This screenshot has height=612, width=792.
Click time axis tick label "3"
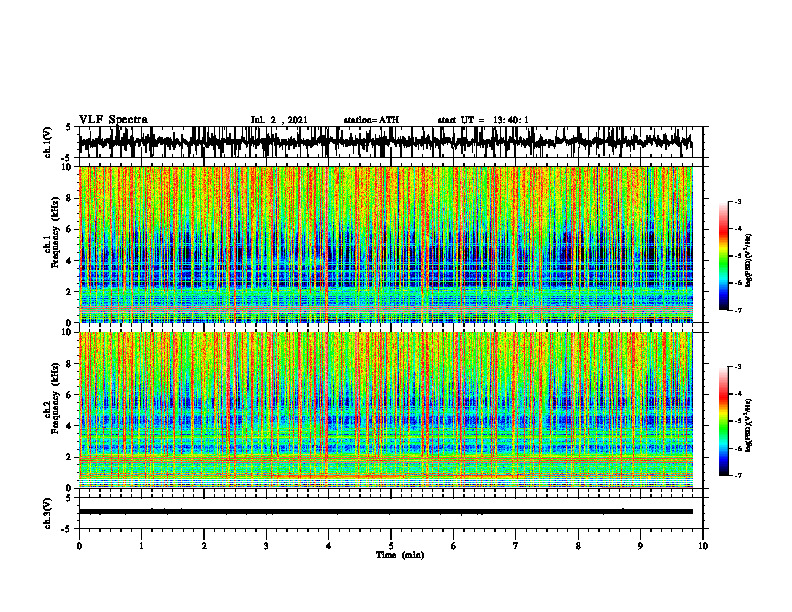[x=266, y=546]
